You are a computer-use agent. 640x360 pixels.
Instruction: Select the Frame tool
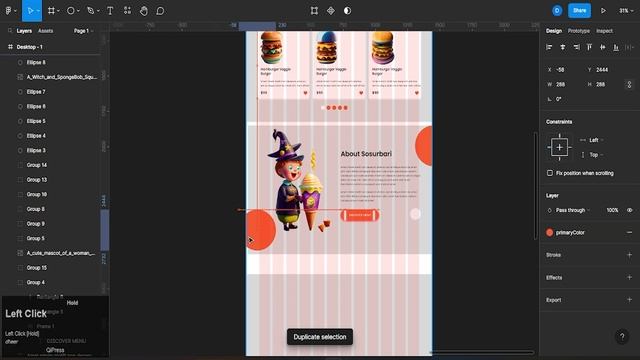pos(51,11)
